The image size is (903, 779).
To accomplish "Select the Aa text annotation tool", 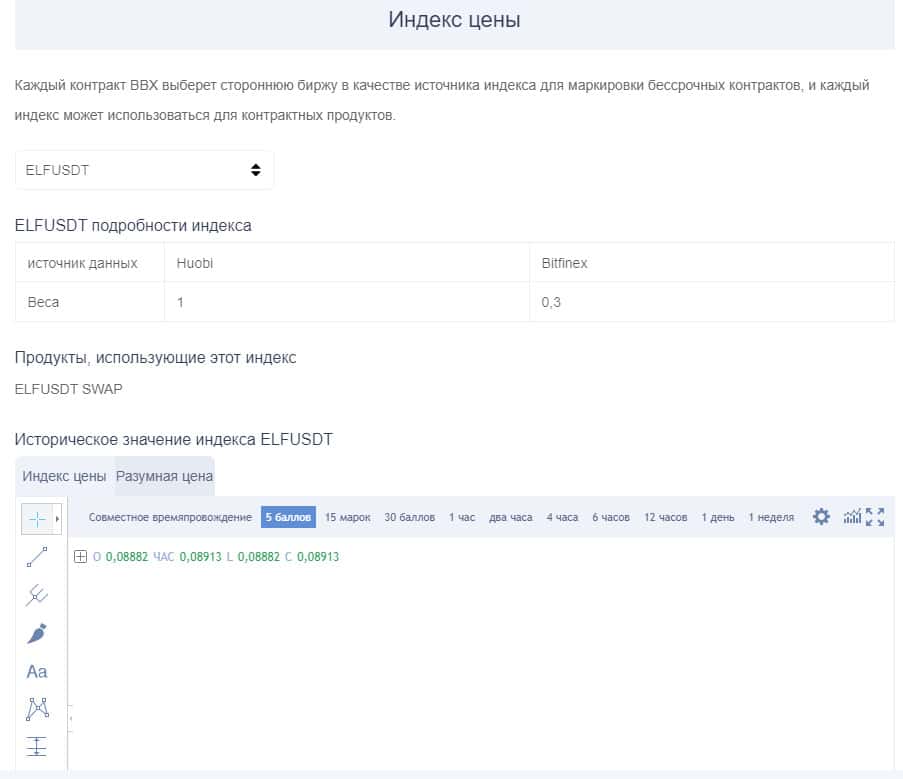I will tap(37, 671).
